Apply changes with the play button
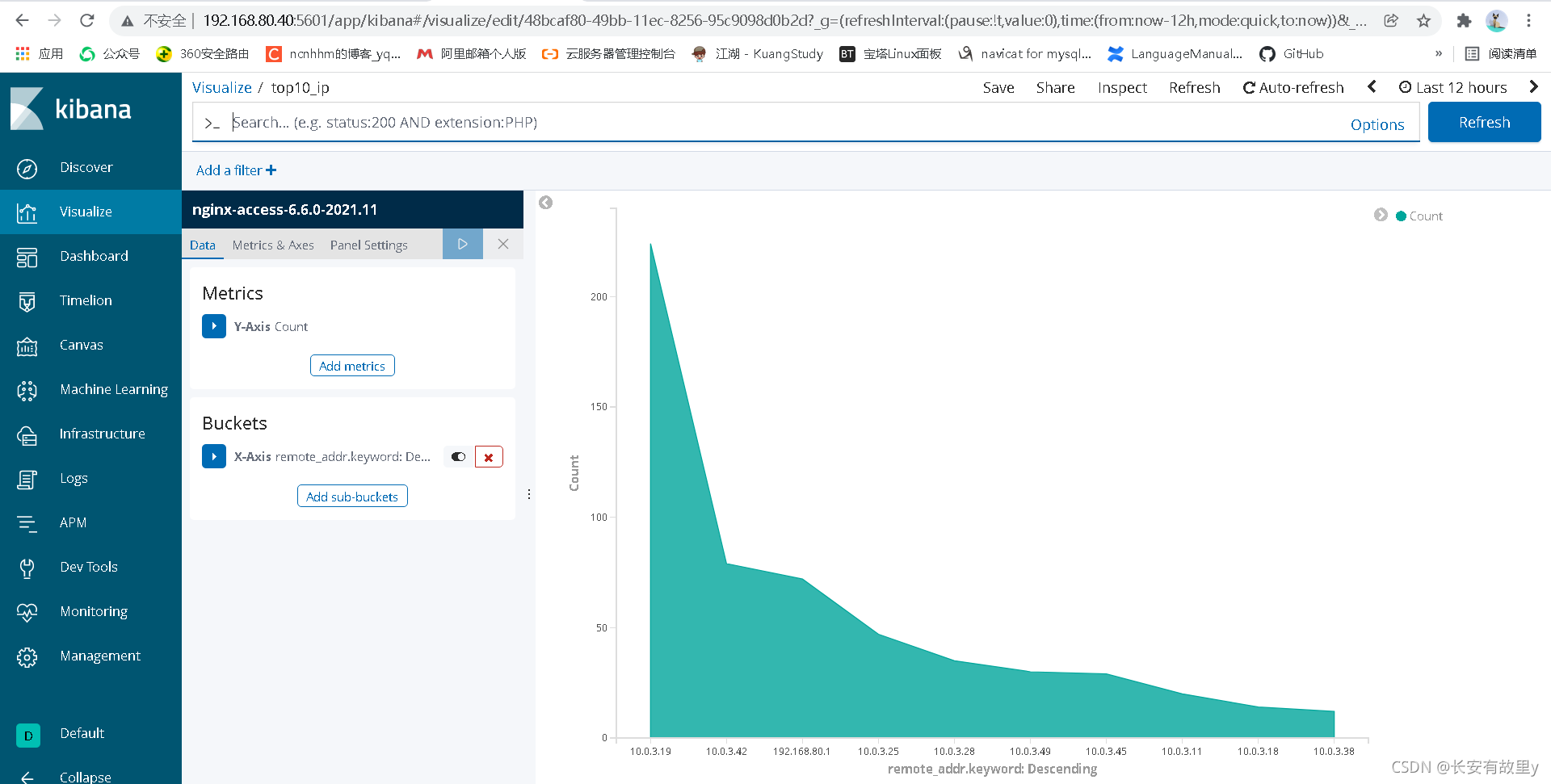Image resolution: width=1551 pixels, height=784 pixels. [x=463, y=244]
